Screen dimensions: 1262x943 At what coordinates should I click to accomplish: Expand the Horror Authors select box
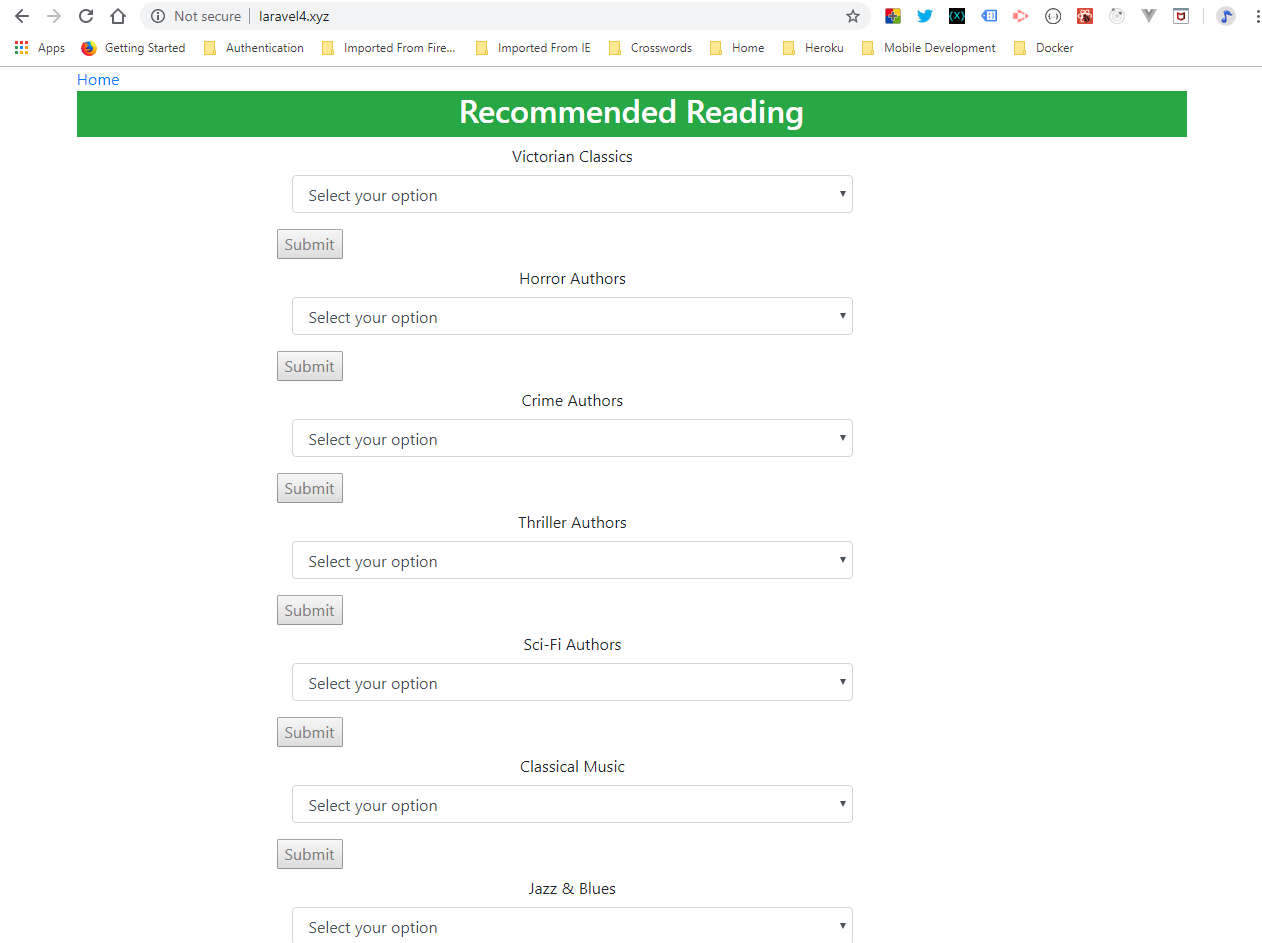point(572,317)
